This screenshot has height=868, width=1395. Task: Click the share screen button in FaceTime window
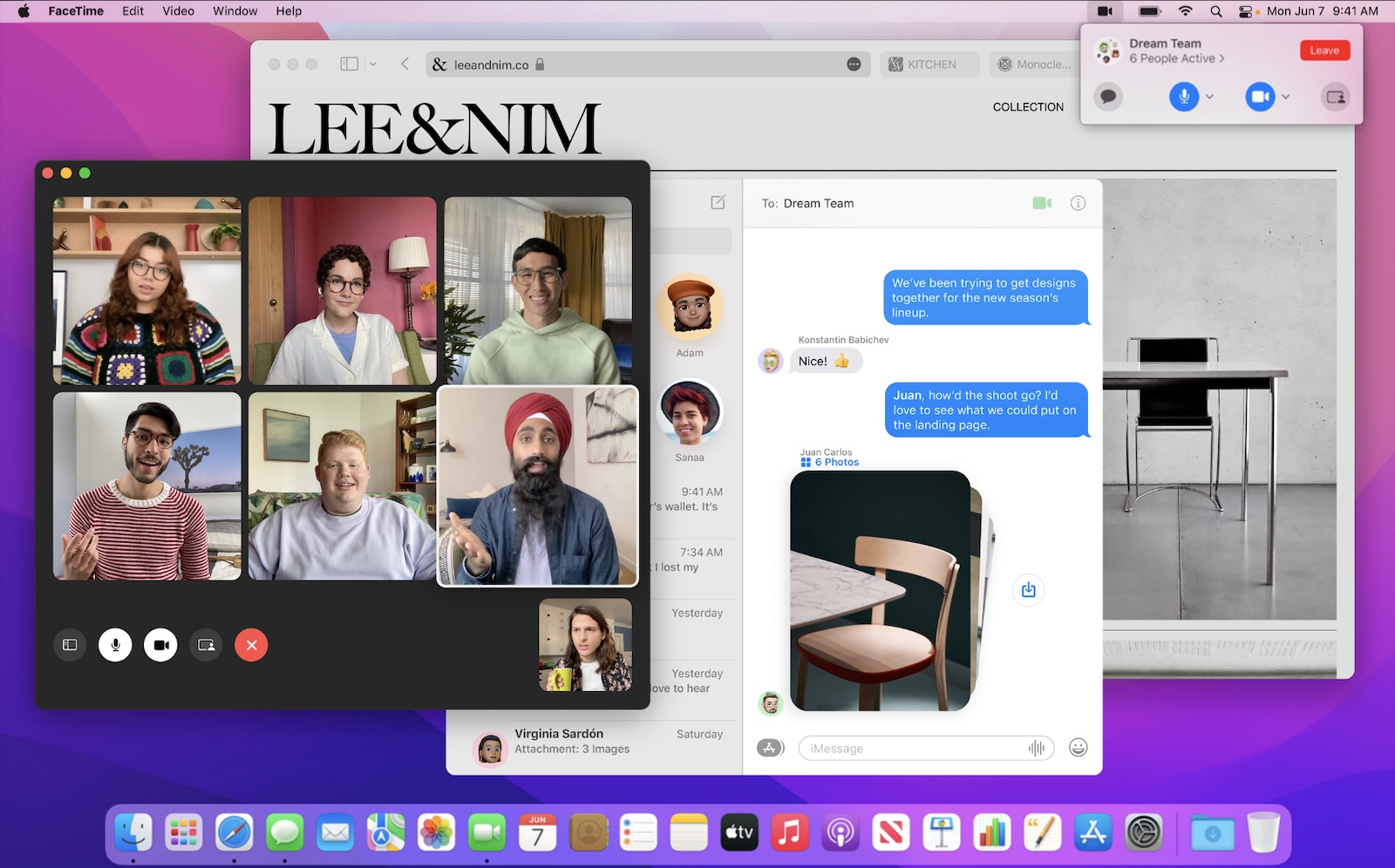pos(206,645)
